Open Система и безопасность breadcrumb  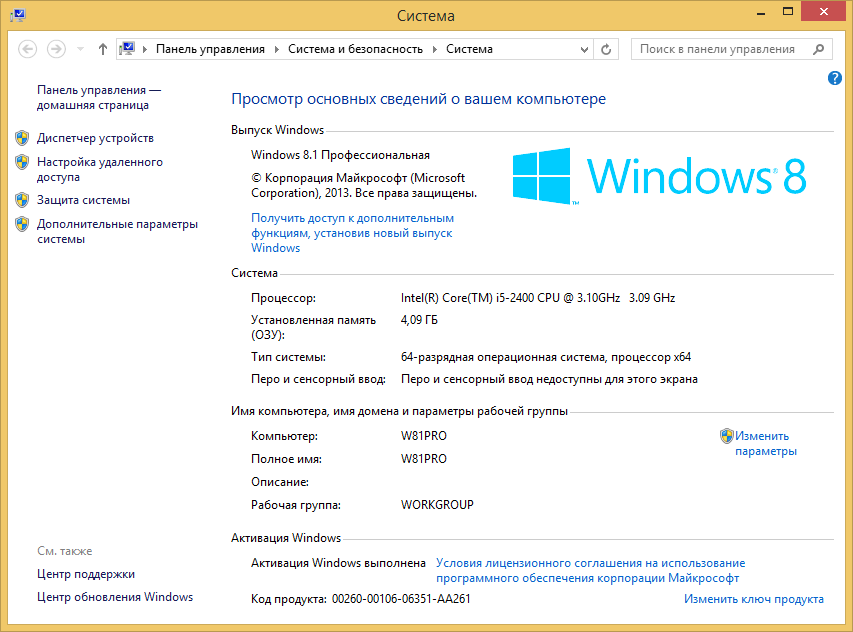coord(355,49)
